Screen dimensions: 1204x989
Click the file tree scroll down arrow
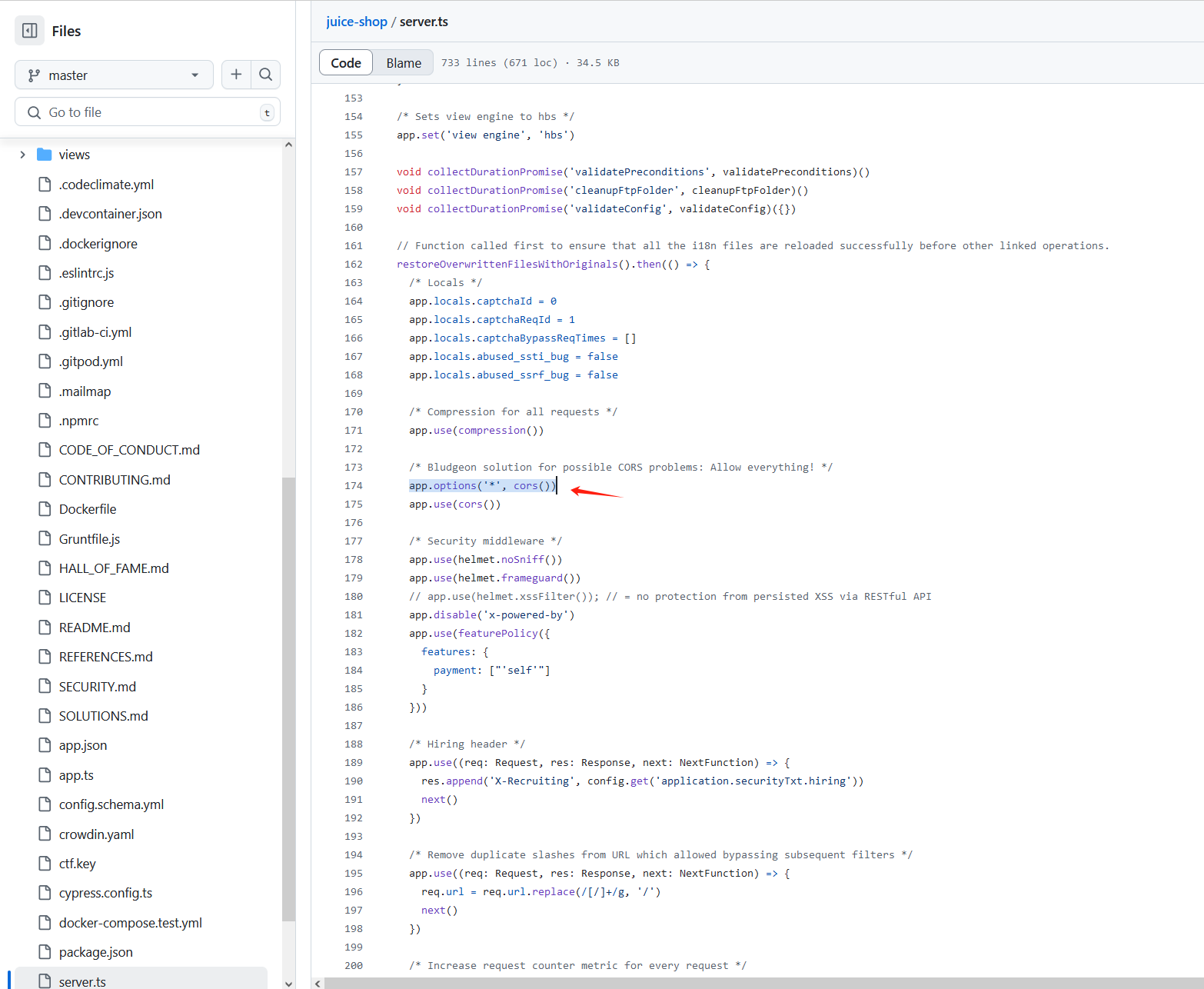coord(288,983)
